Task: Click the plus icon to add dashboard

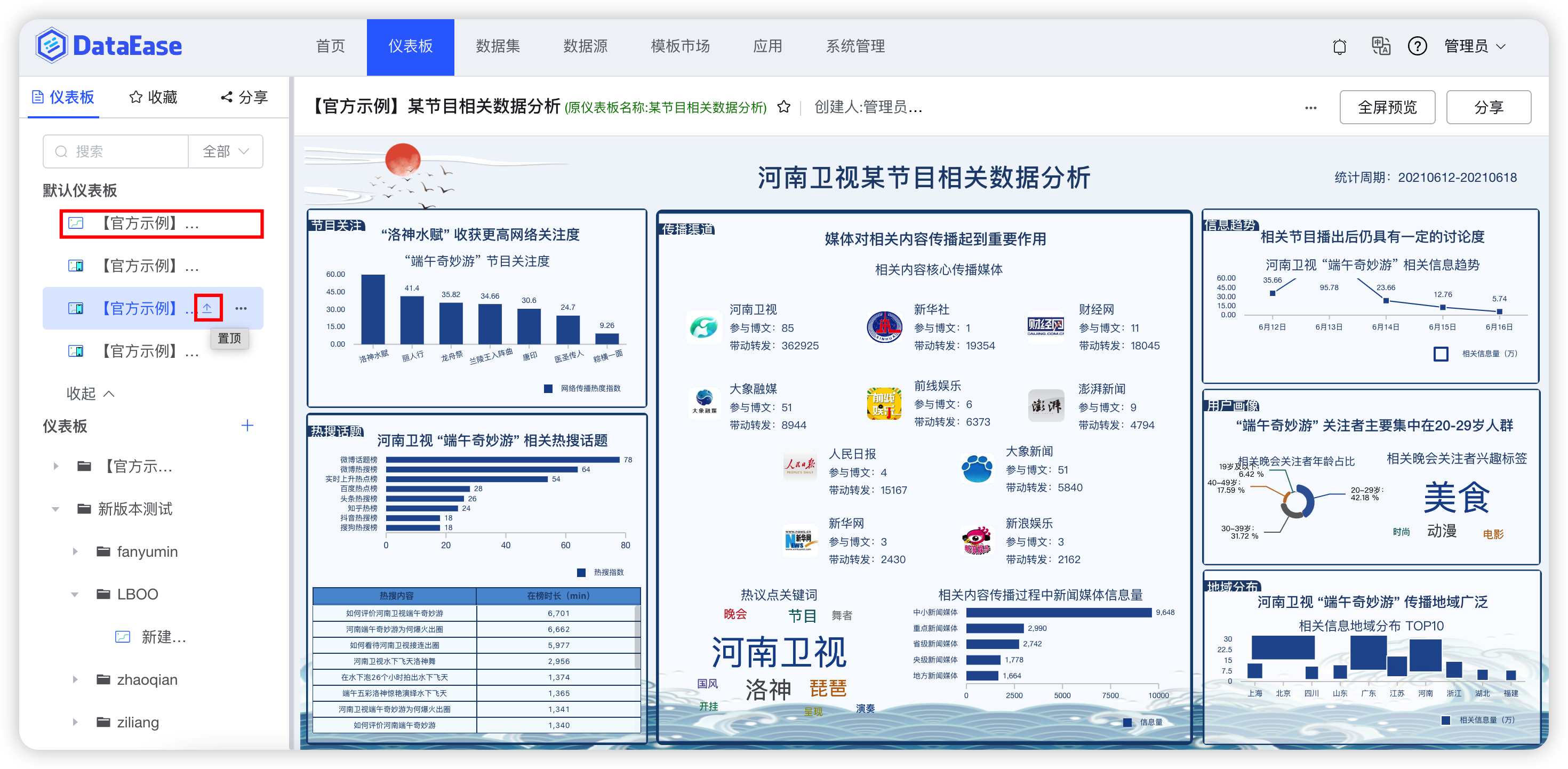Action: [x=247, y=426]
